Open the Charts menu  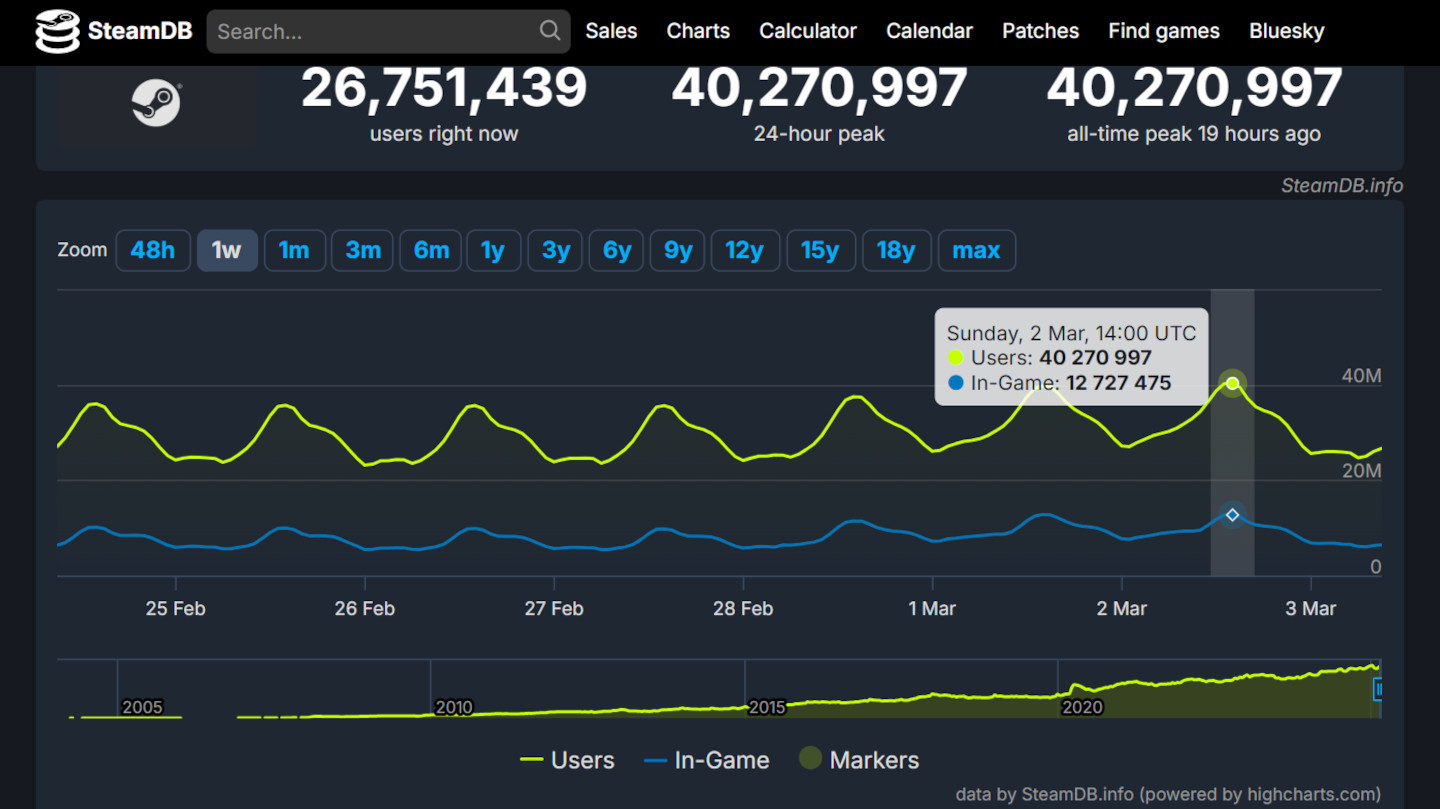698,31
